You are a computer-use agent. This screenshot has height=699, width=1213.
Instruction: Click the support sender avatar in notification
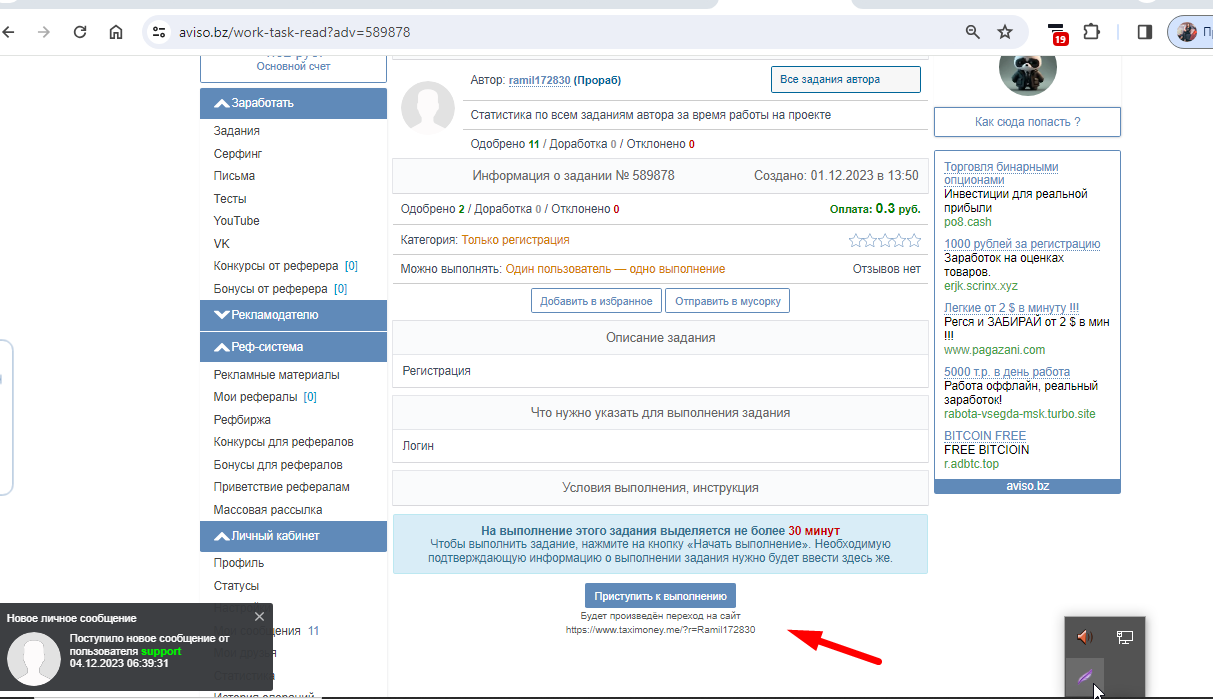[32, 659]
